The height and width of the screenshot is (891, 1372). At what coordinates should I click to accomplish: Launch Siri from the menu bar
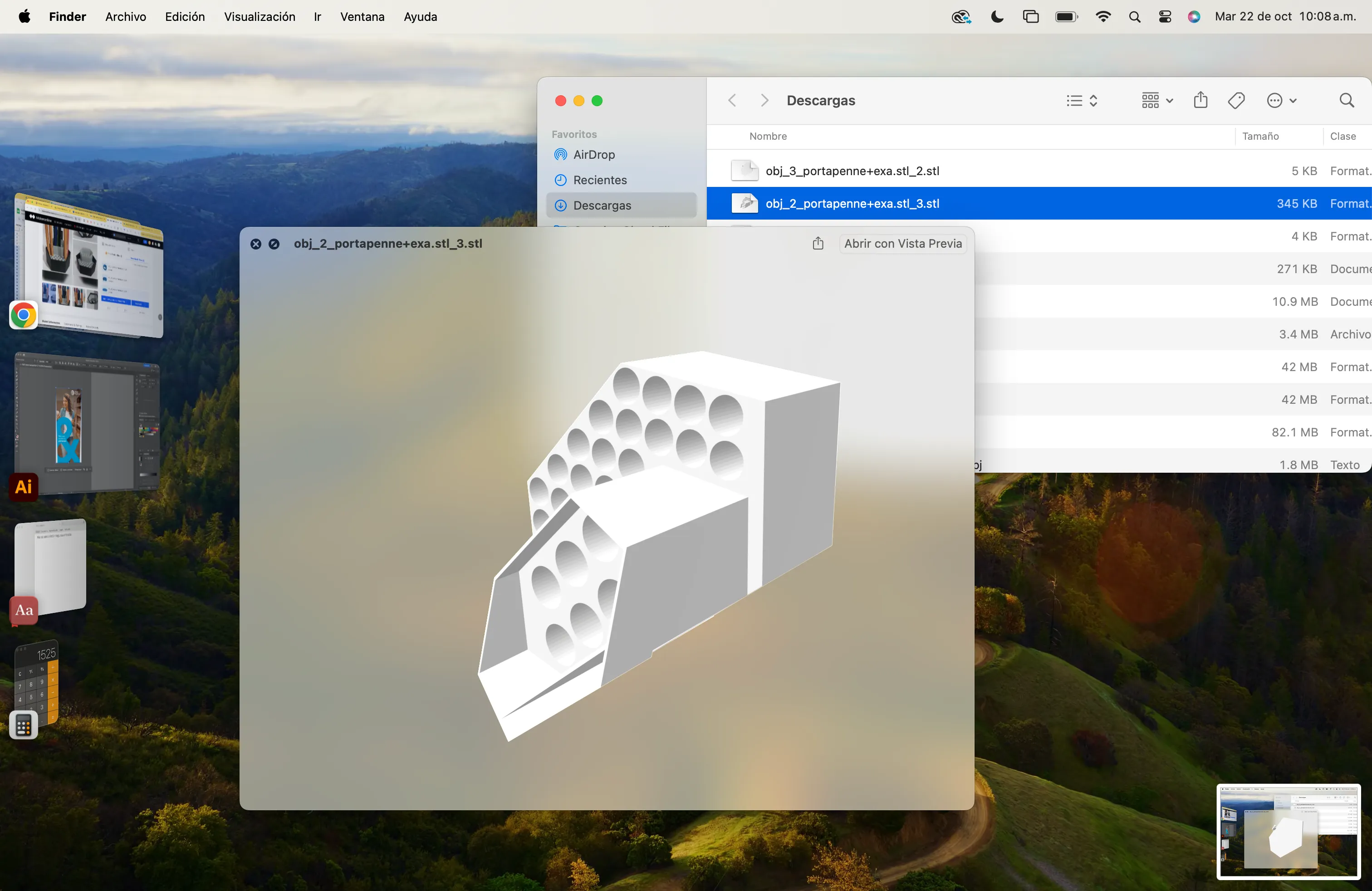pos(1194,17)
